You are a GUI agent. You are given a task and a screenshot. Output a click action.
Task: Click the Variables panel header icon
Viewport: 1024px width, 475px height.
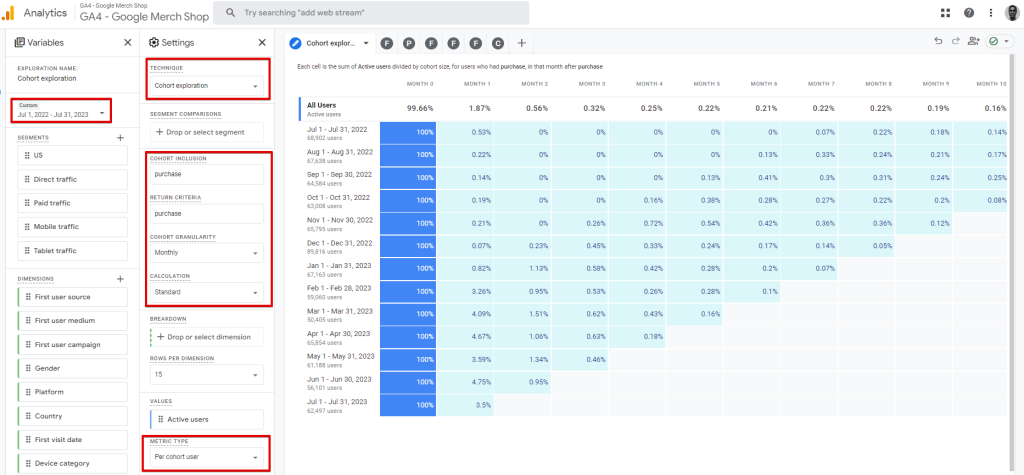point(20,42)
